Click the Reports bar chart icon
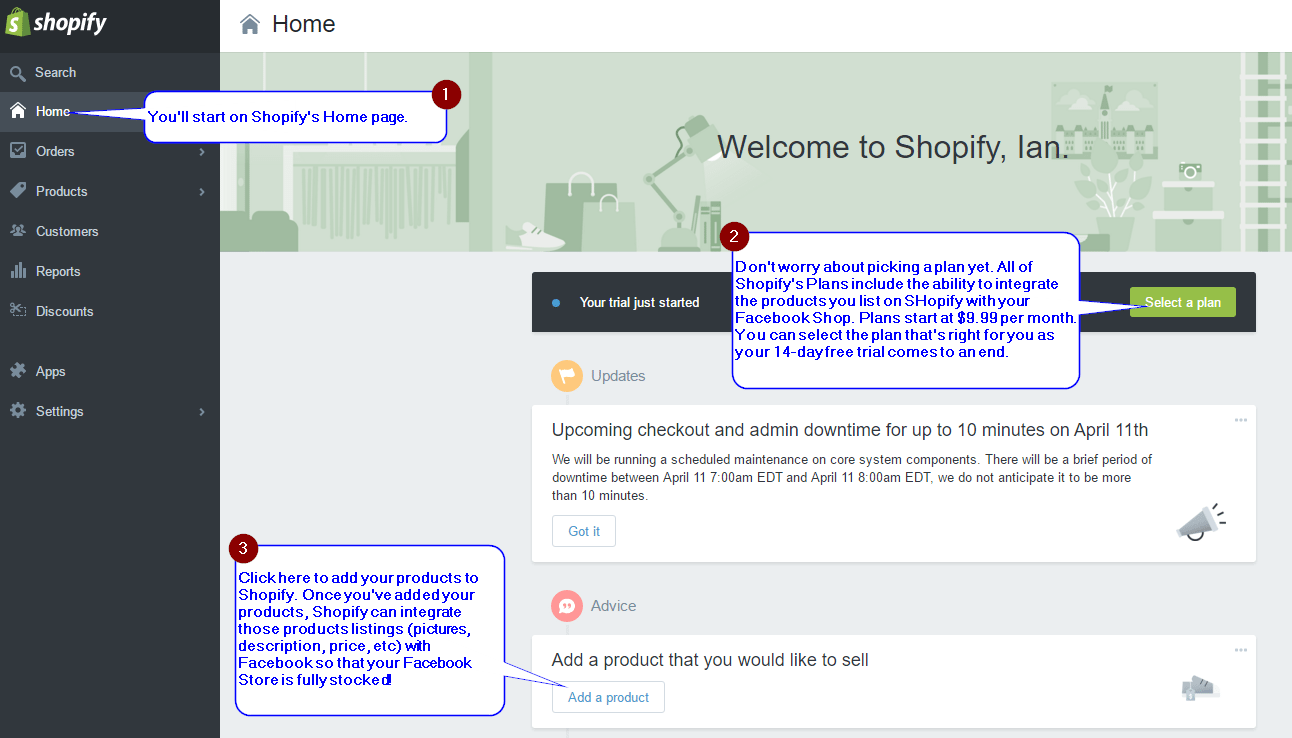This screenshot has height=738, width=1292. (18, 271)
